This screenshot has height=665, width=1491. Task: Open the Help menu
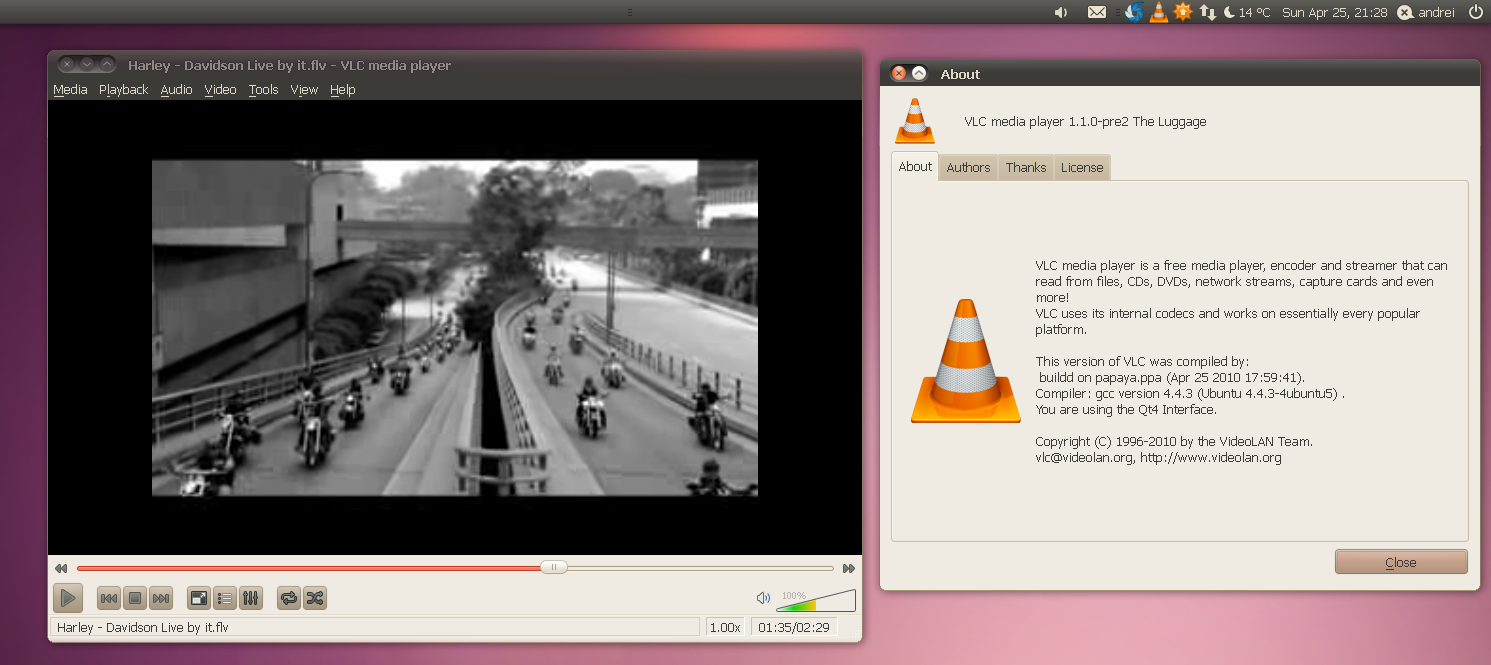(343, 90)
